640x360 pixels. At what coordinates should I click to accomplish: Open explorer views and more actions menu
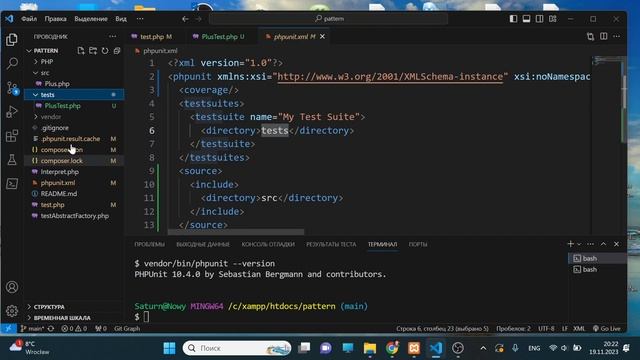pos(112,36)
